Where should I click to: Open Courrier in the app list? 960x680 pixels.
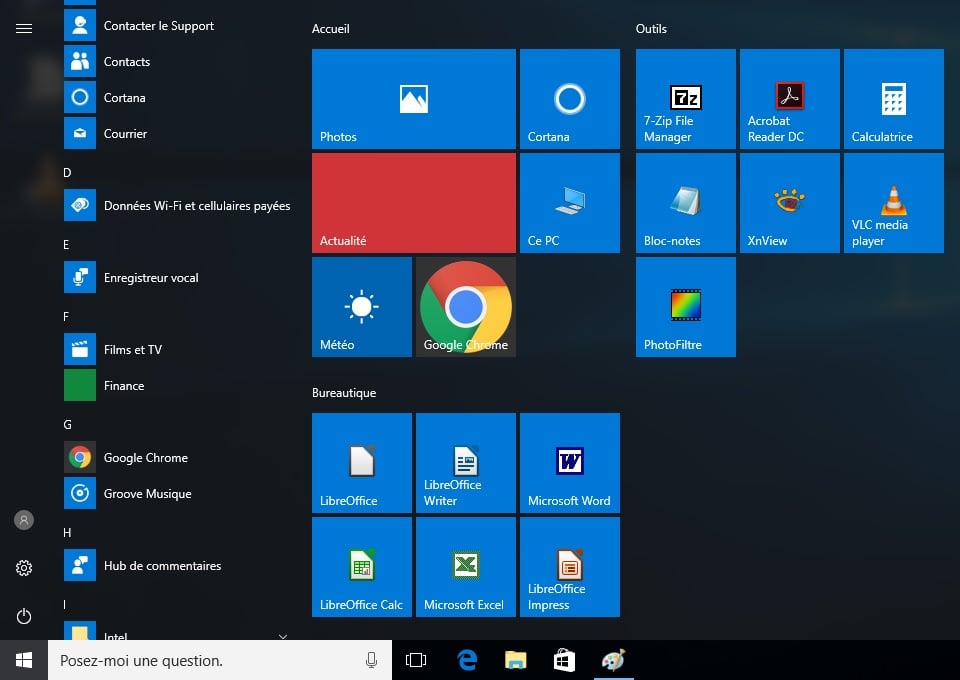click(x=178, y=133)
